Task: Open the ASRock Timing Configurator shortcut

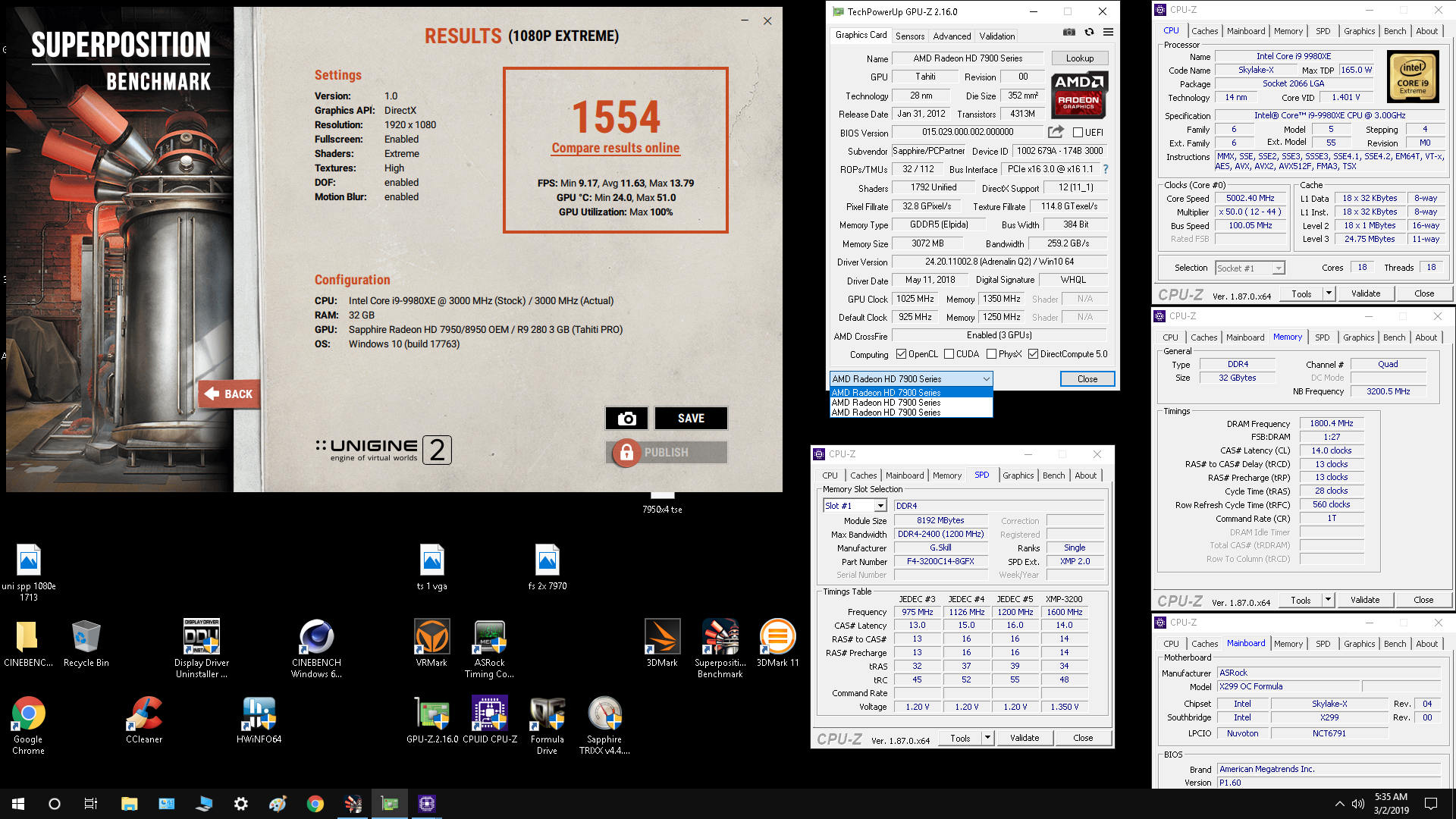Action: 489,648
